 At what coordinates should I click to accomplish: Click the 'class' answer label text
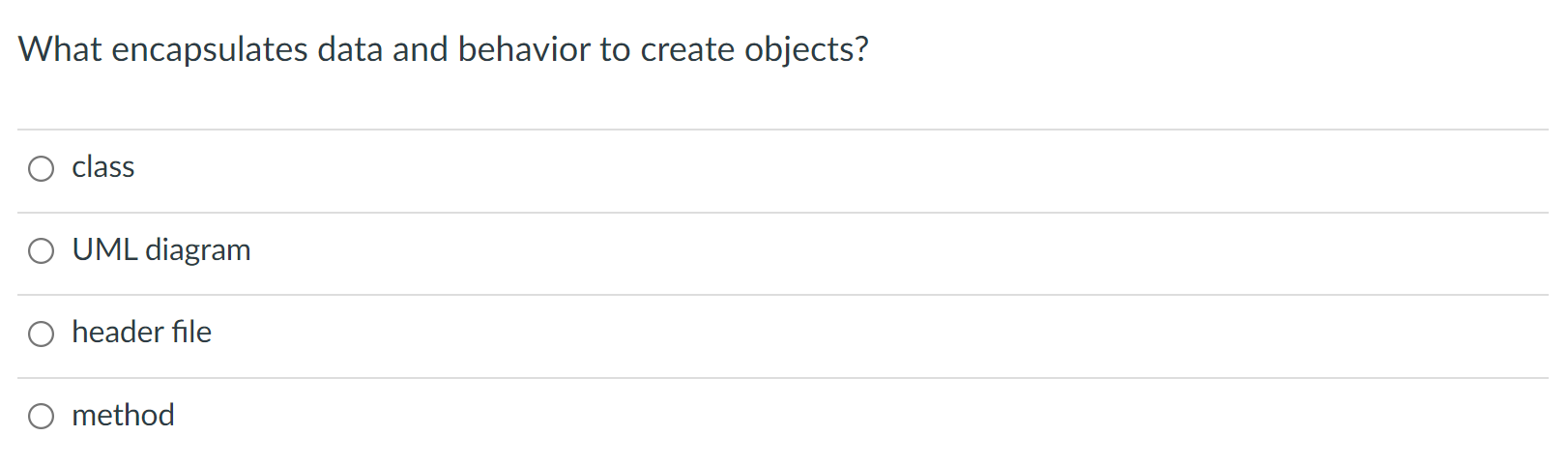(x=103, y=167)
